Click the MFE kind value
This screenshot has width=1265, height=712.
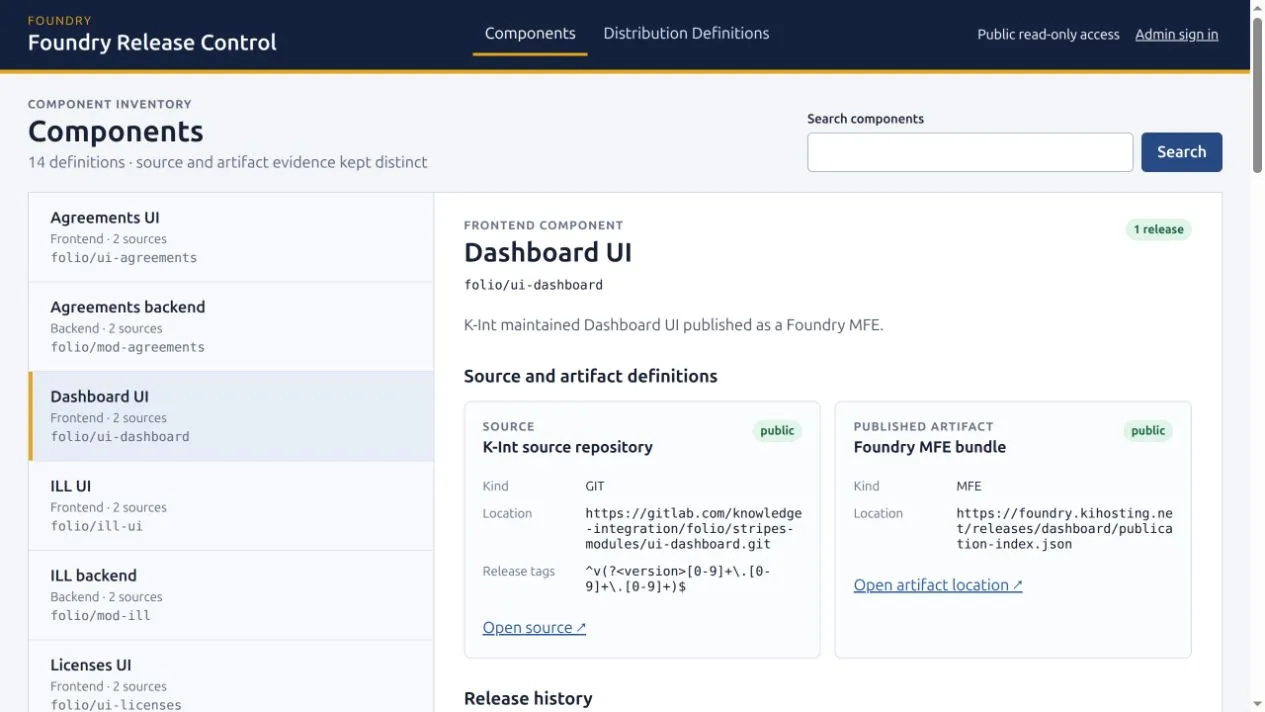(x=969, y=486)
